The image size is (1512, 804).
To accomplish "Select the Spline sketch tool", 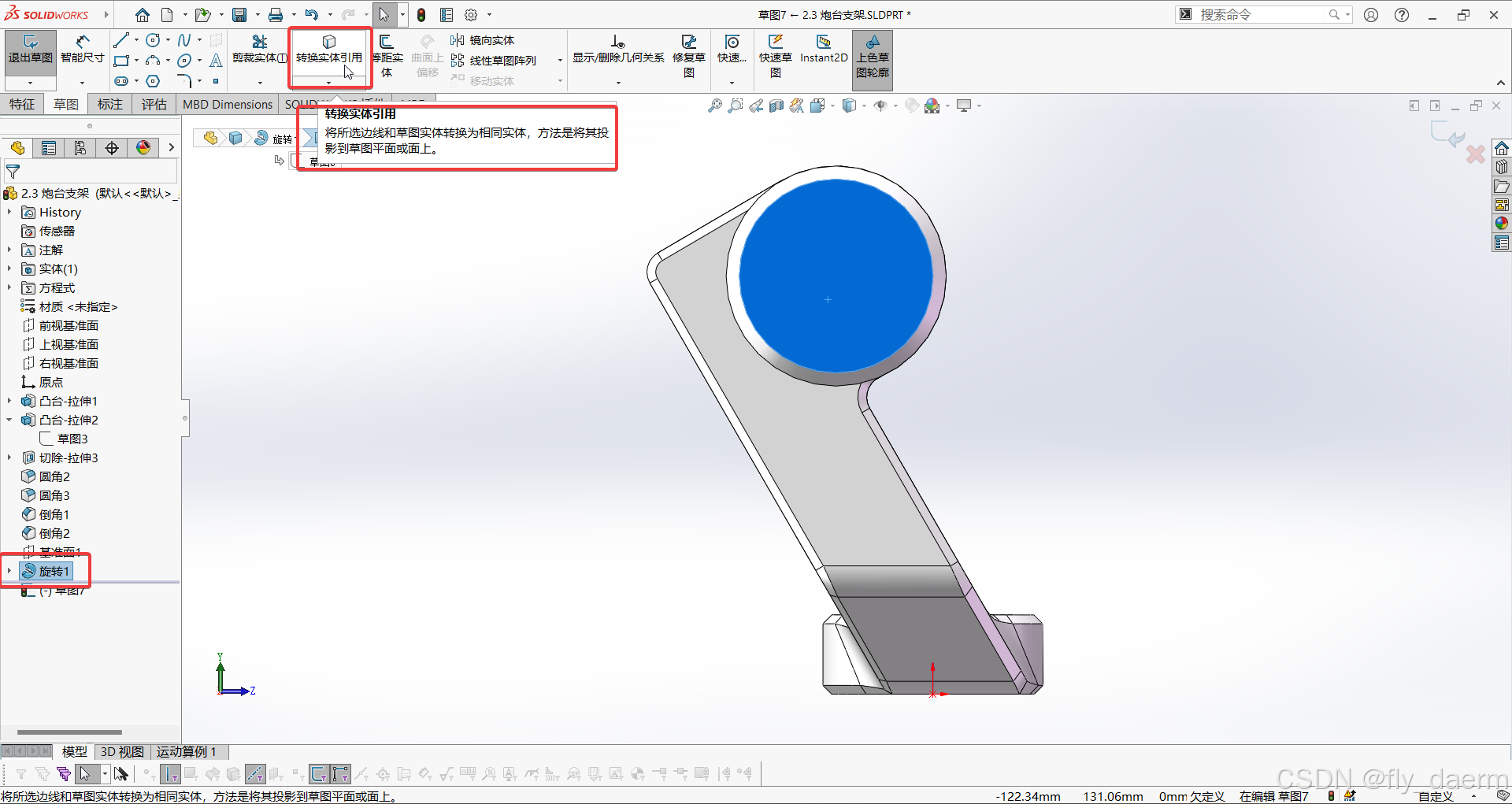I will point(184,40).
